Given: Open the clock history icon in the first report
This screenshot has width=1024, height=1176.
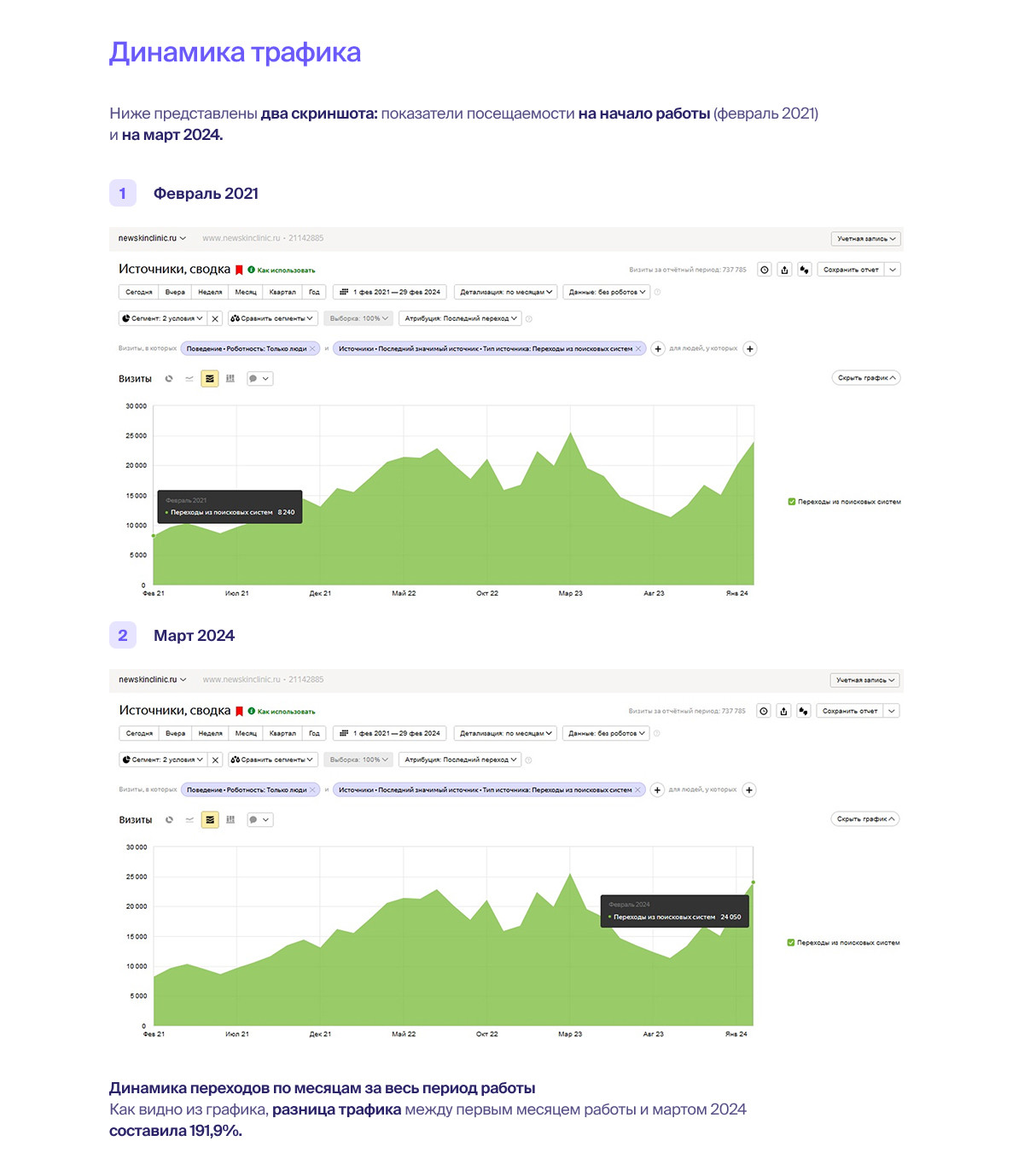Looking at the screenshot, I should tap(765, 270).
